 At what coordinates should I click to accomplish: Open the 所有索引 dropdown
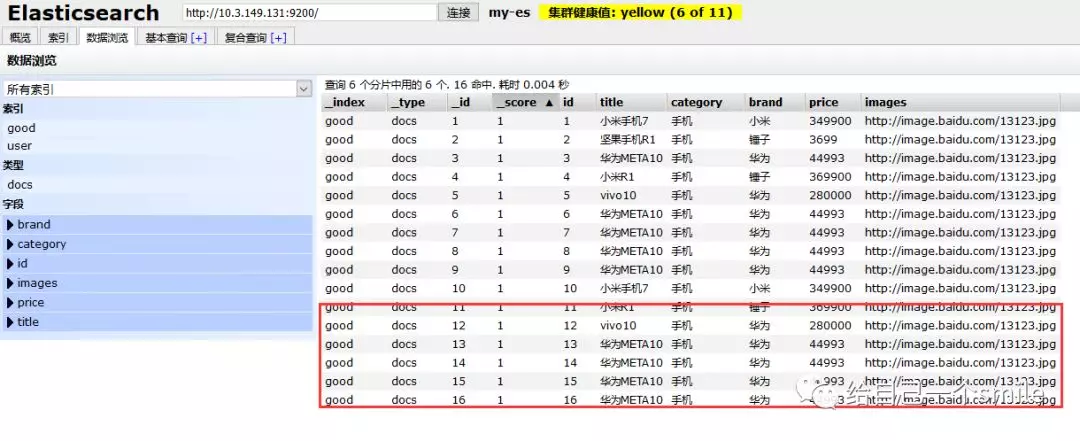click(158, 89)
